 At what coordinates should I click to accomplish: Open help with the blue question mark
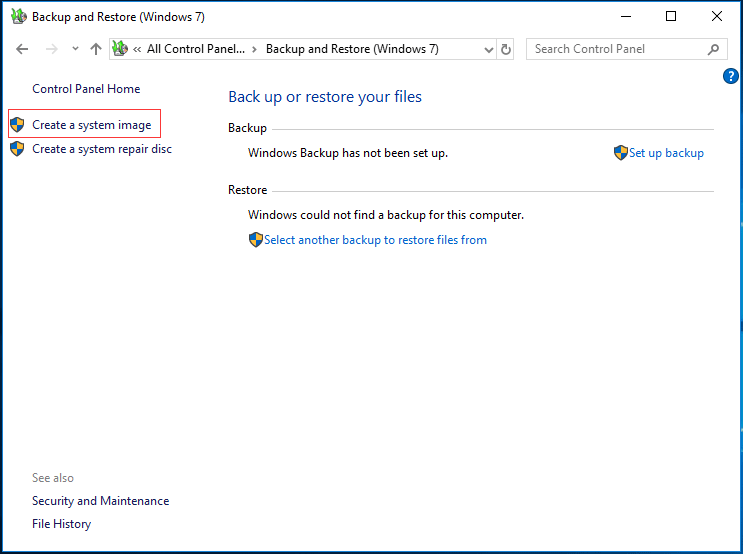pos(730,76)
